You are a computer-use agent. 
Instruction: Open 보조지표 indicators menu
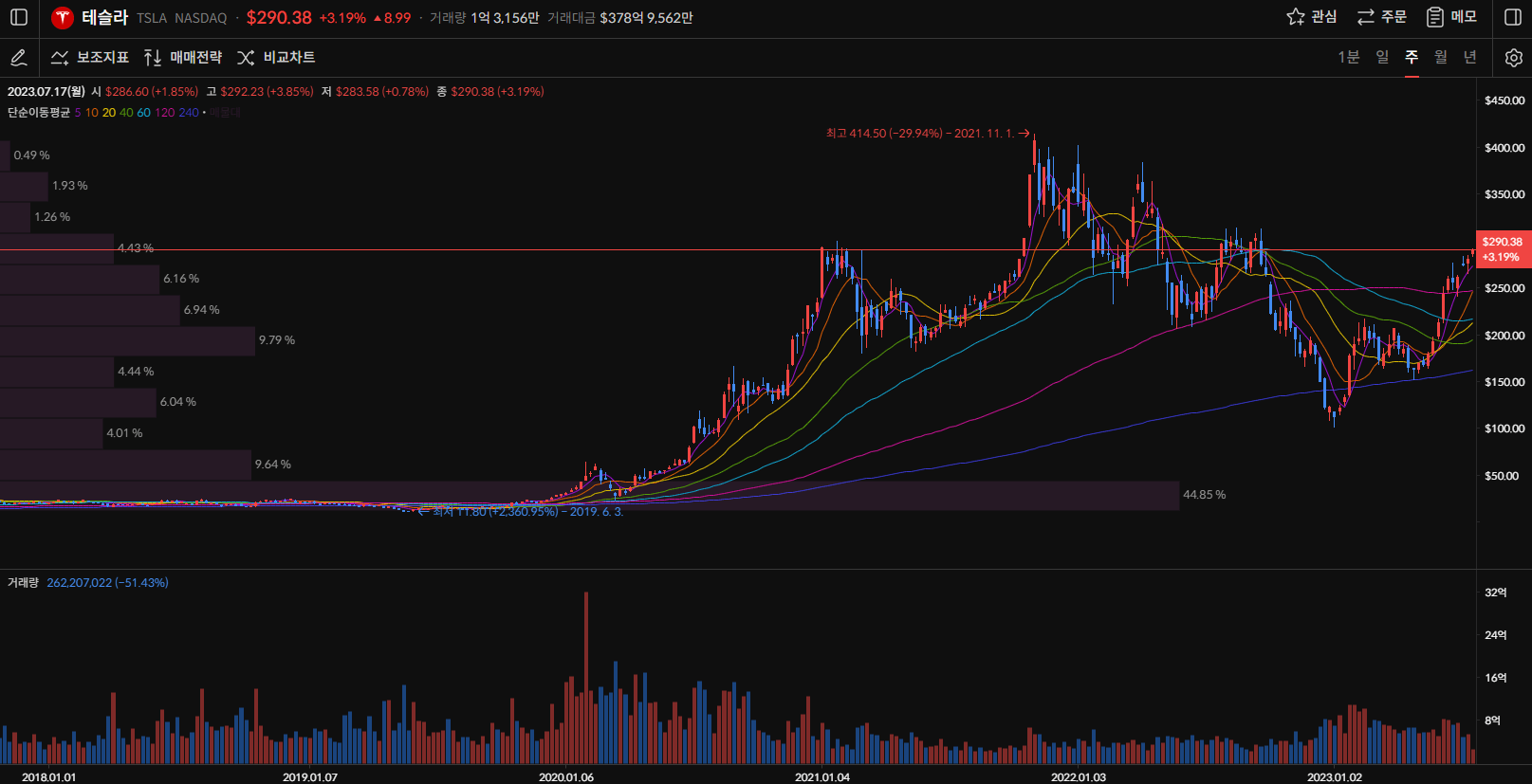click(x=89, y=58)
